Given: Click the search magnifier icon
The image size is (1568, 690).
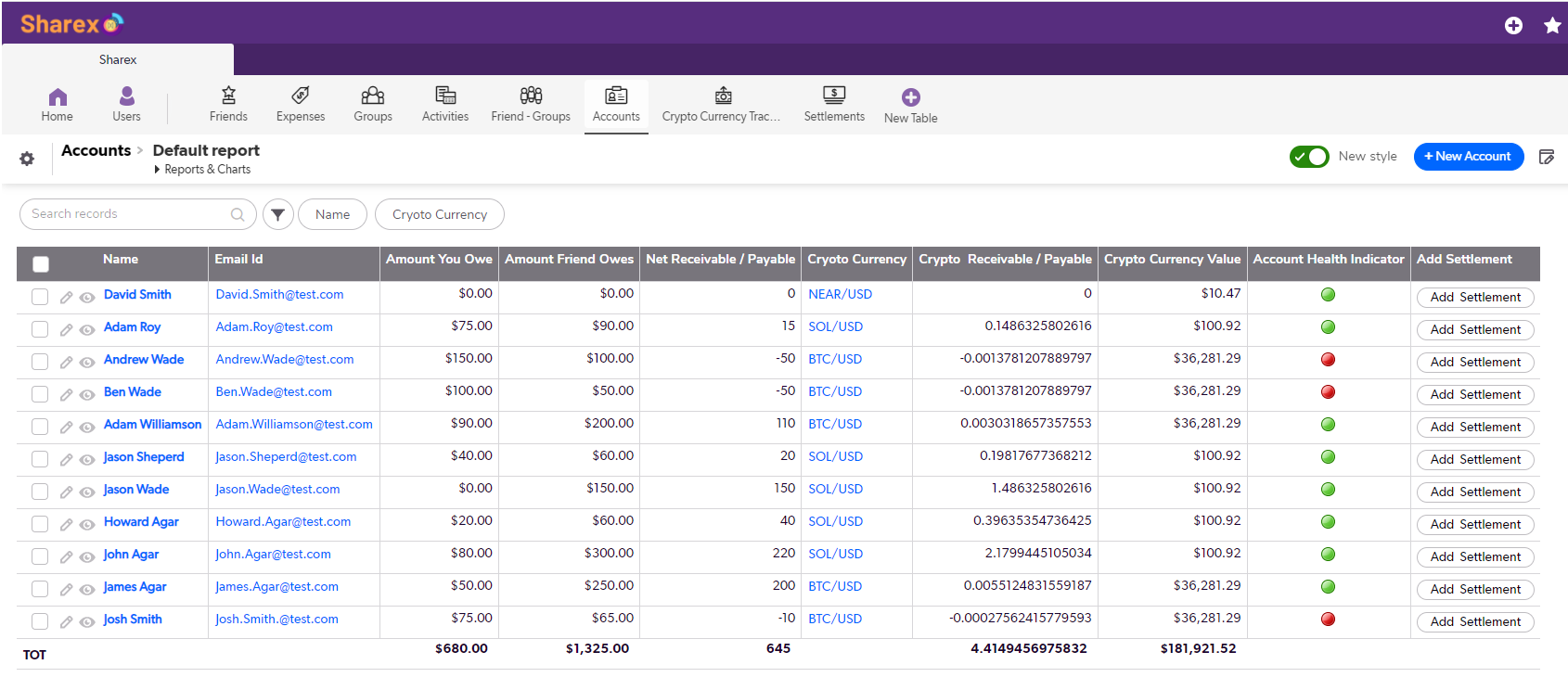Looking at the screenshot, I should click(x=238, y=214).
